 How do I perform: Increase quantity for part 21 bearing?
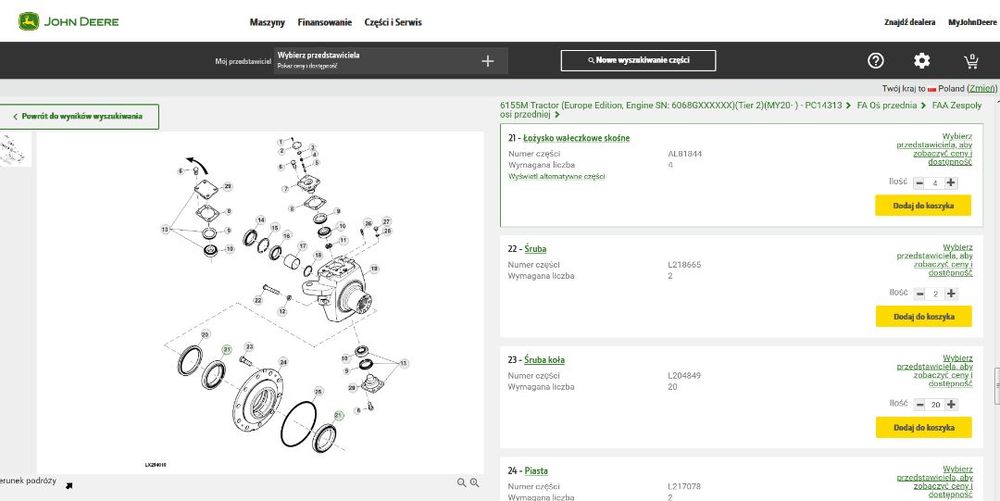click(x=951, y=183)
